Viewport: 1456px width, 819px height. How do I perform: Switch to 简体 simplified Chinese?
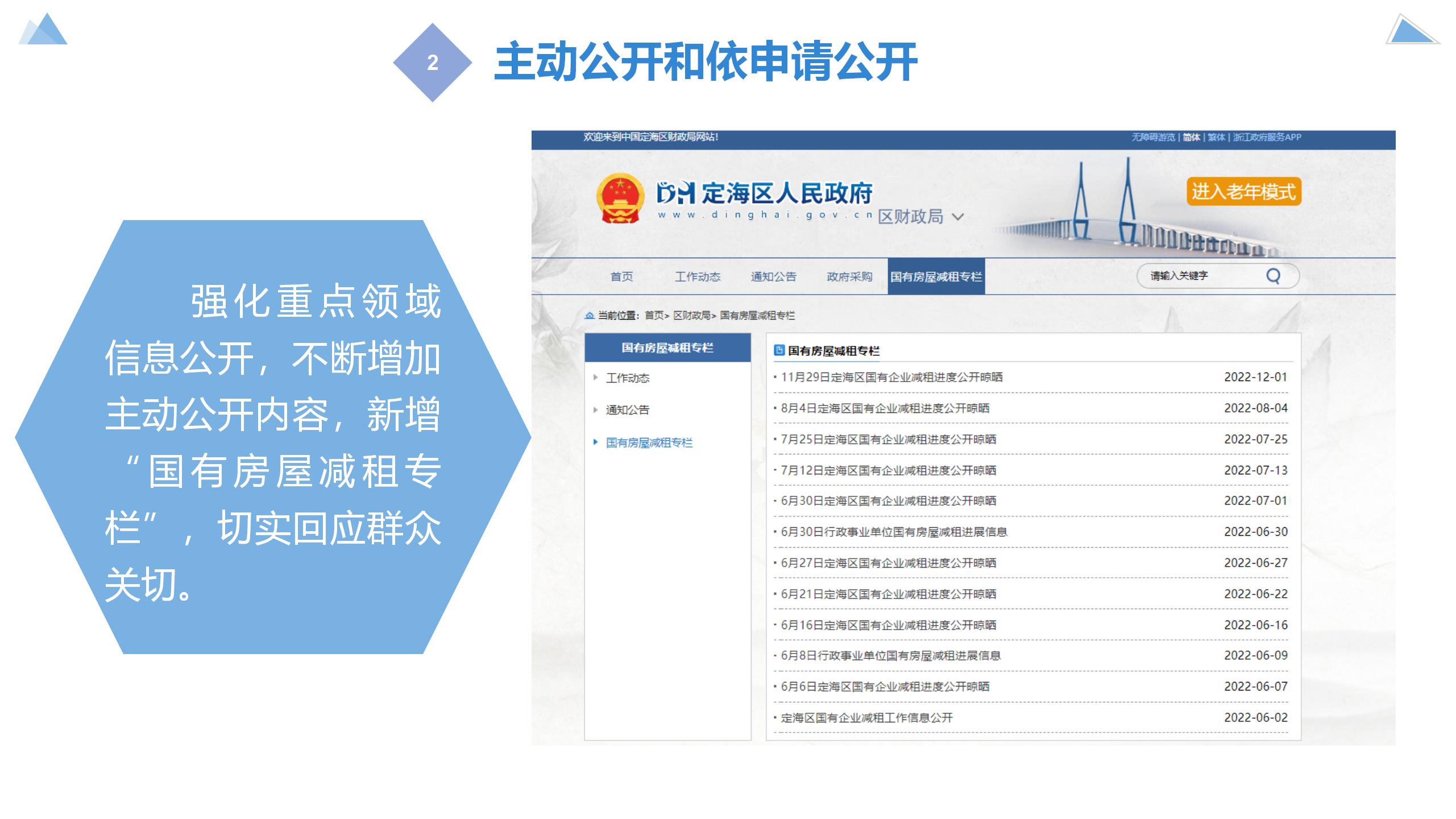point(1191,137)
